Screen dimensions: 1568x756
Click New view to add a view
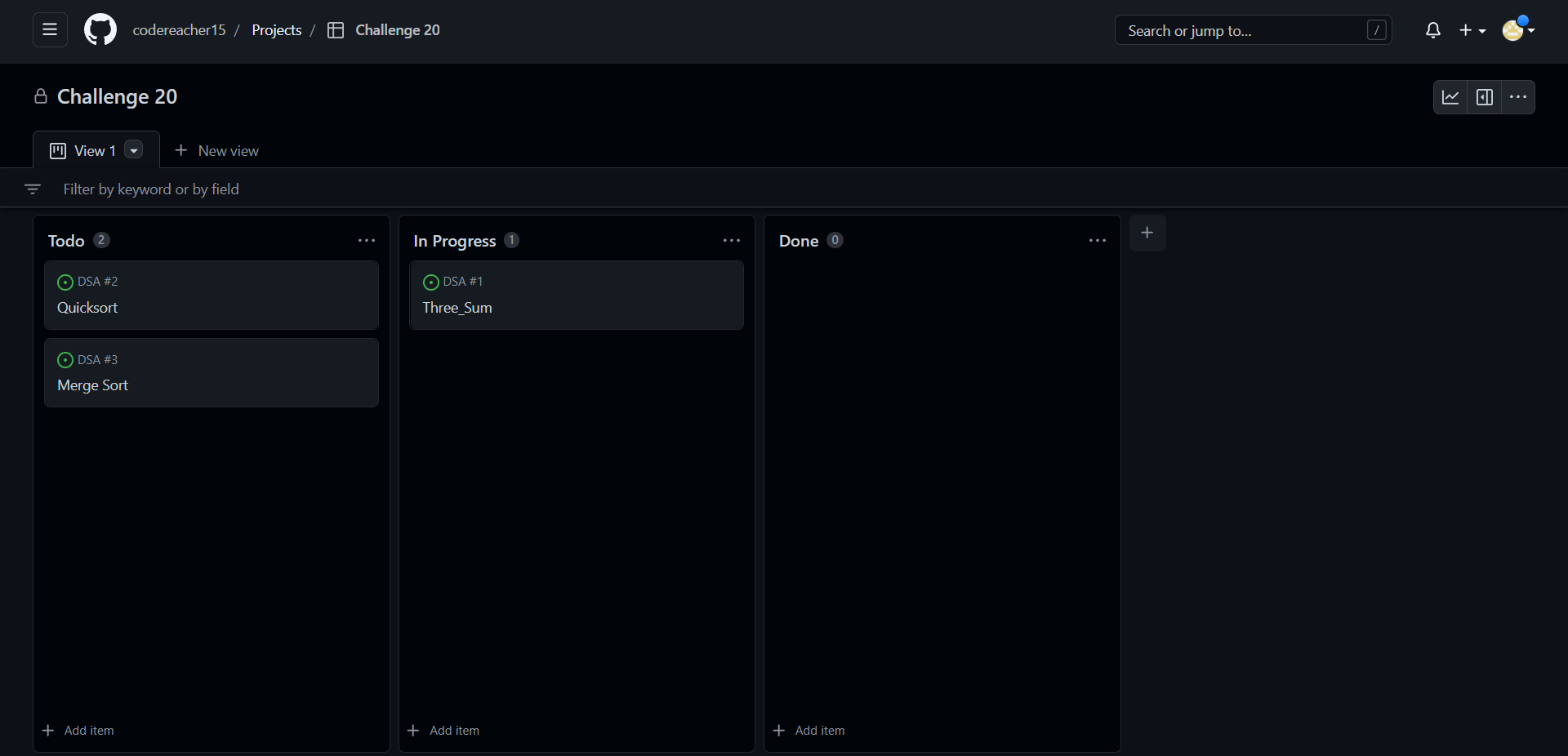coord(216,150)
